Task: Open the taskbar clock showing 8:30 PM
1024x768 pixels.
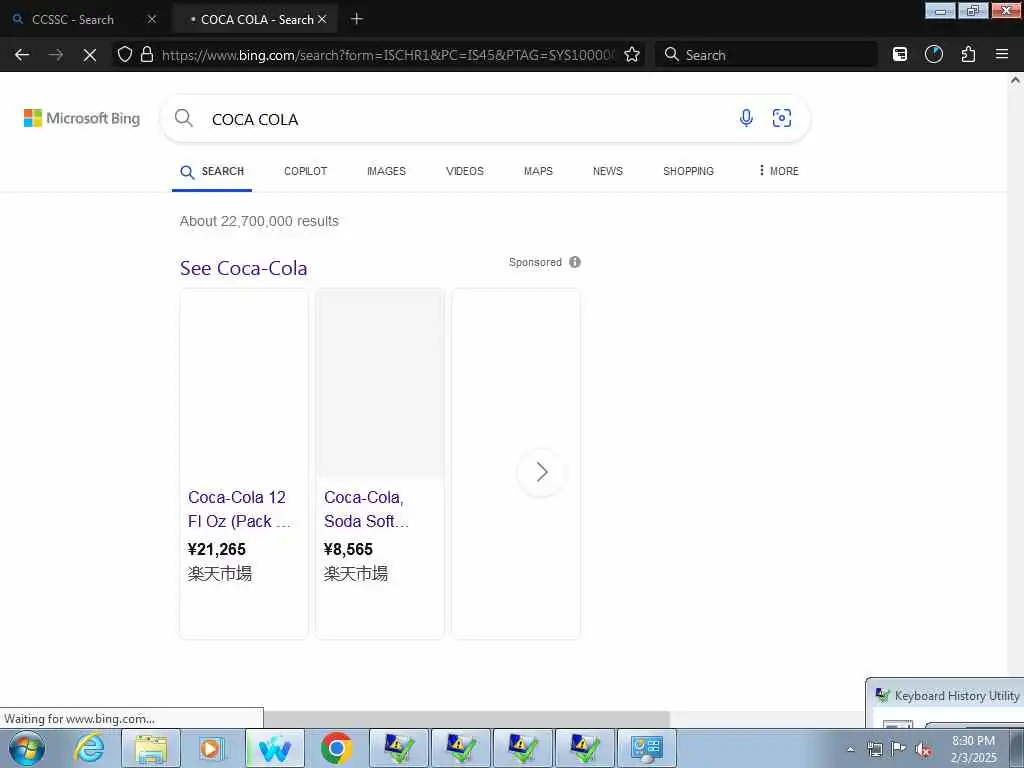Action: coord(973,749)
